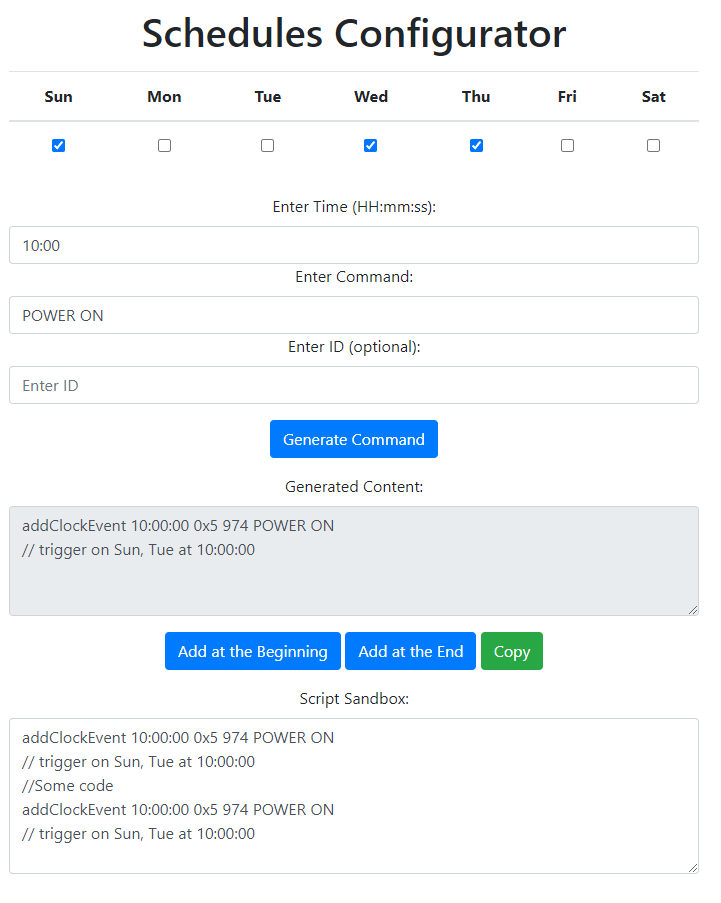721x903 pixels.
Task: Check the Sat checkbox
Action: (653, 145)
